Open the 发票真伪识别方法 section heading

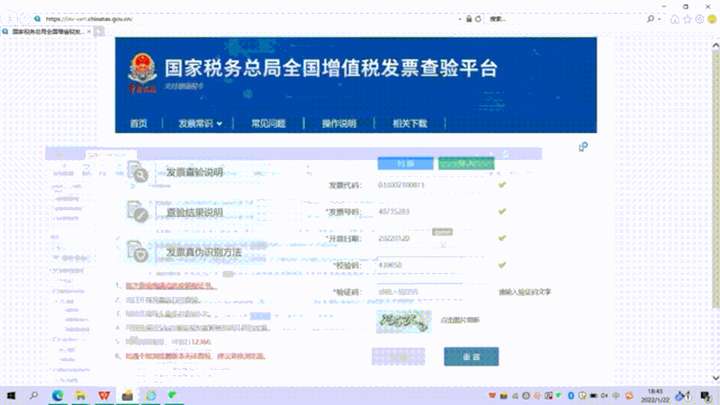coord(203,252)
